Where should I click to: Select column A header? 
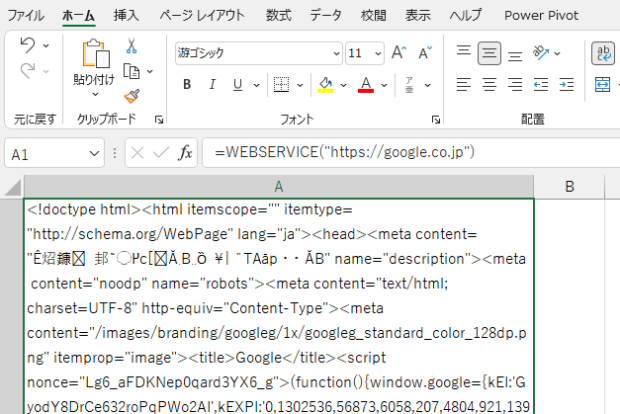coord(279,187)
